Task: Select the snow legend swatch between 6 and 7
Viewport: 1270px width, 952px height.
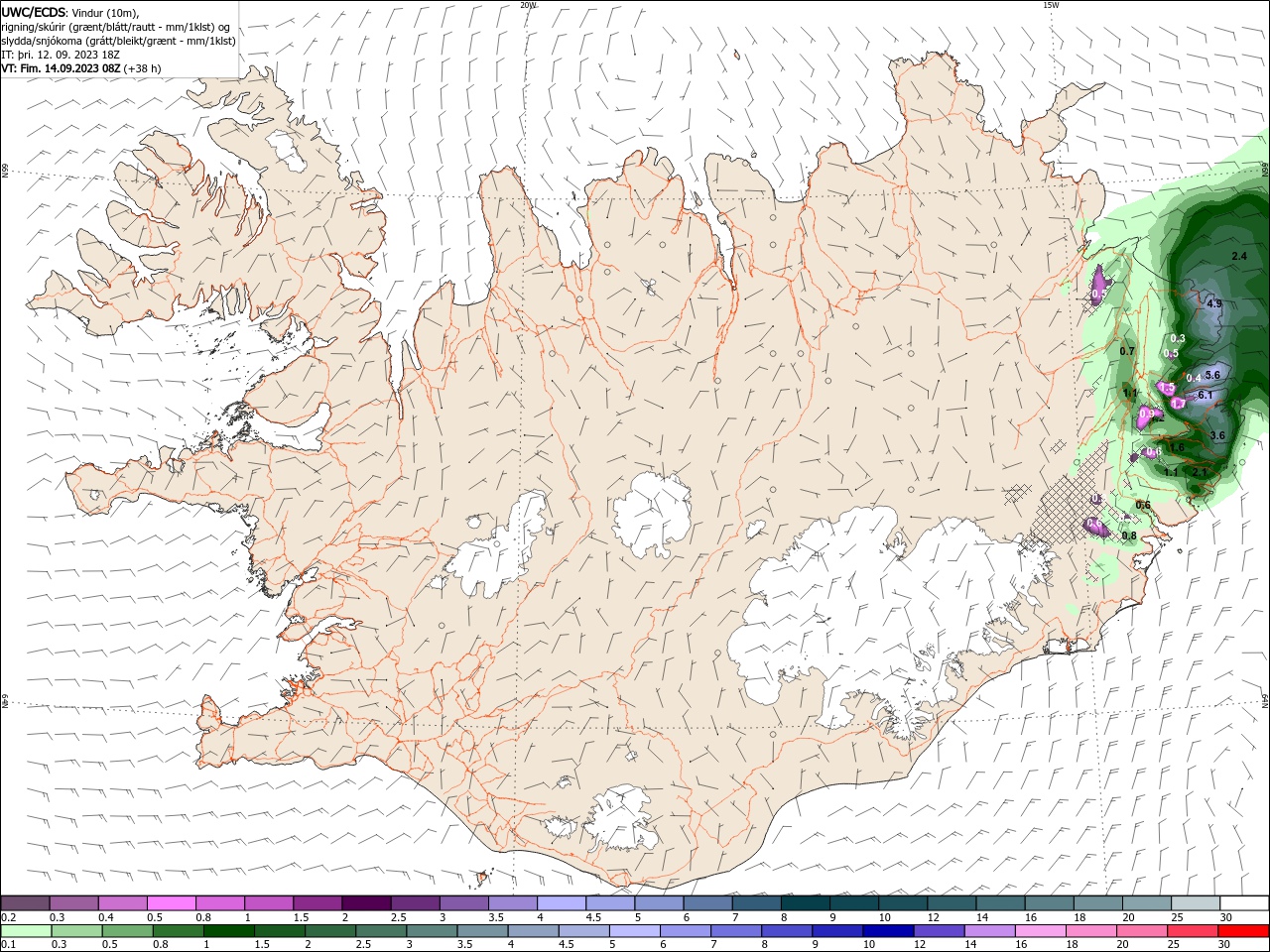Action: [706, 903]
